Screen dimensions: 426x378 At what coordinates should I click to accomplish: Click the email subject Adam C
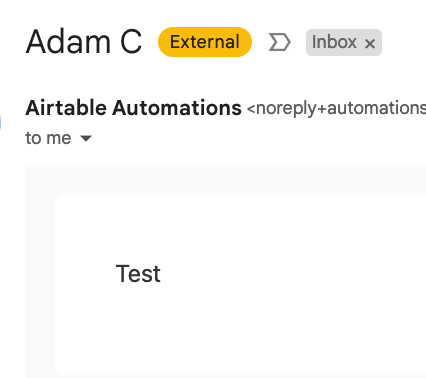coord(84,42)
